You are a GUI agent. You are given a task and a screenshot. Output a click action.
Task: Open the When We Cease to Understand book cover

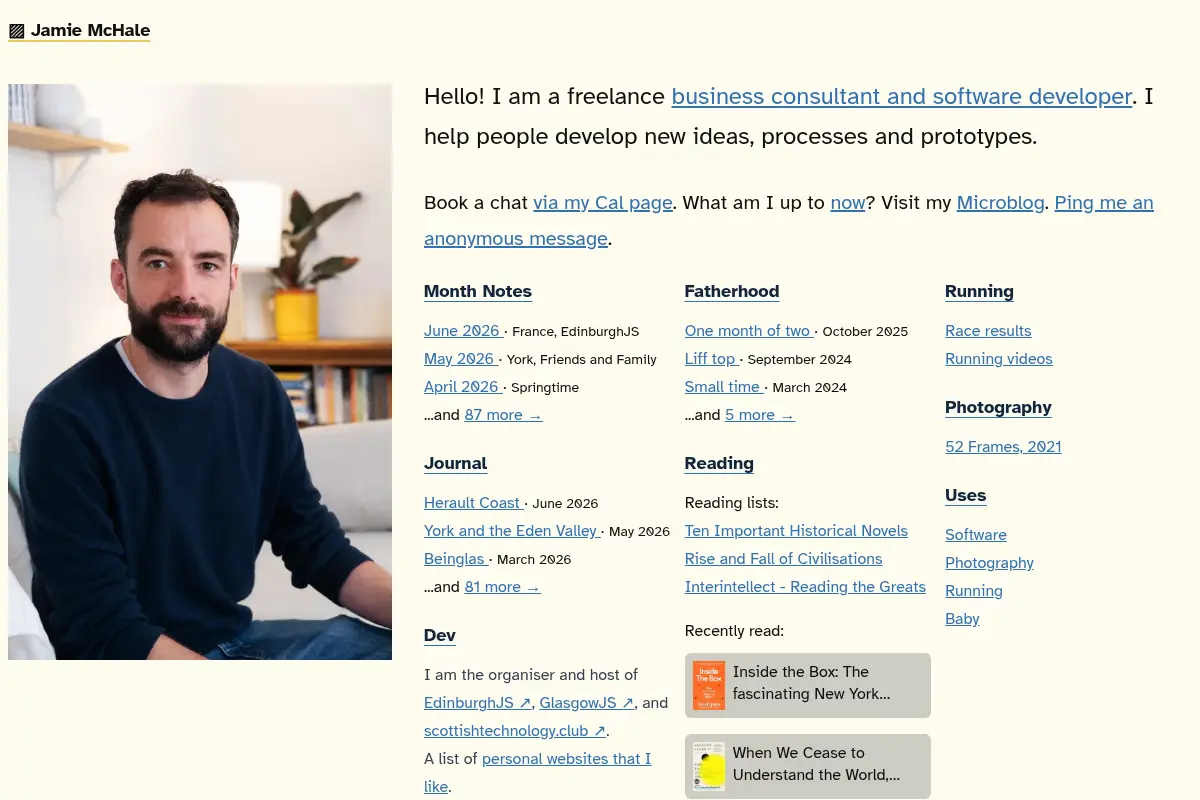click(709, 766)
